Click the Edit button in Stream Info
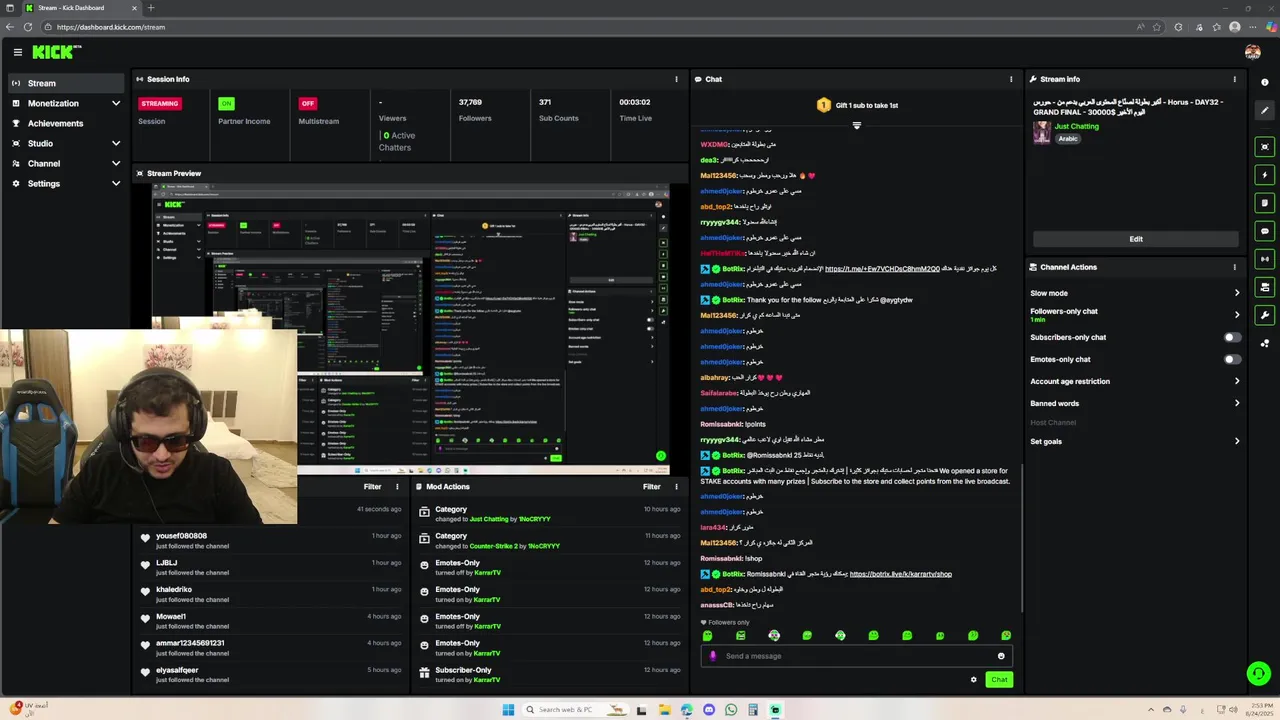 (1136, 239)
